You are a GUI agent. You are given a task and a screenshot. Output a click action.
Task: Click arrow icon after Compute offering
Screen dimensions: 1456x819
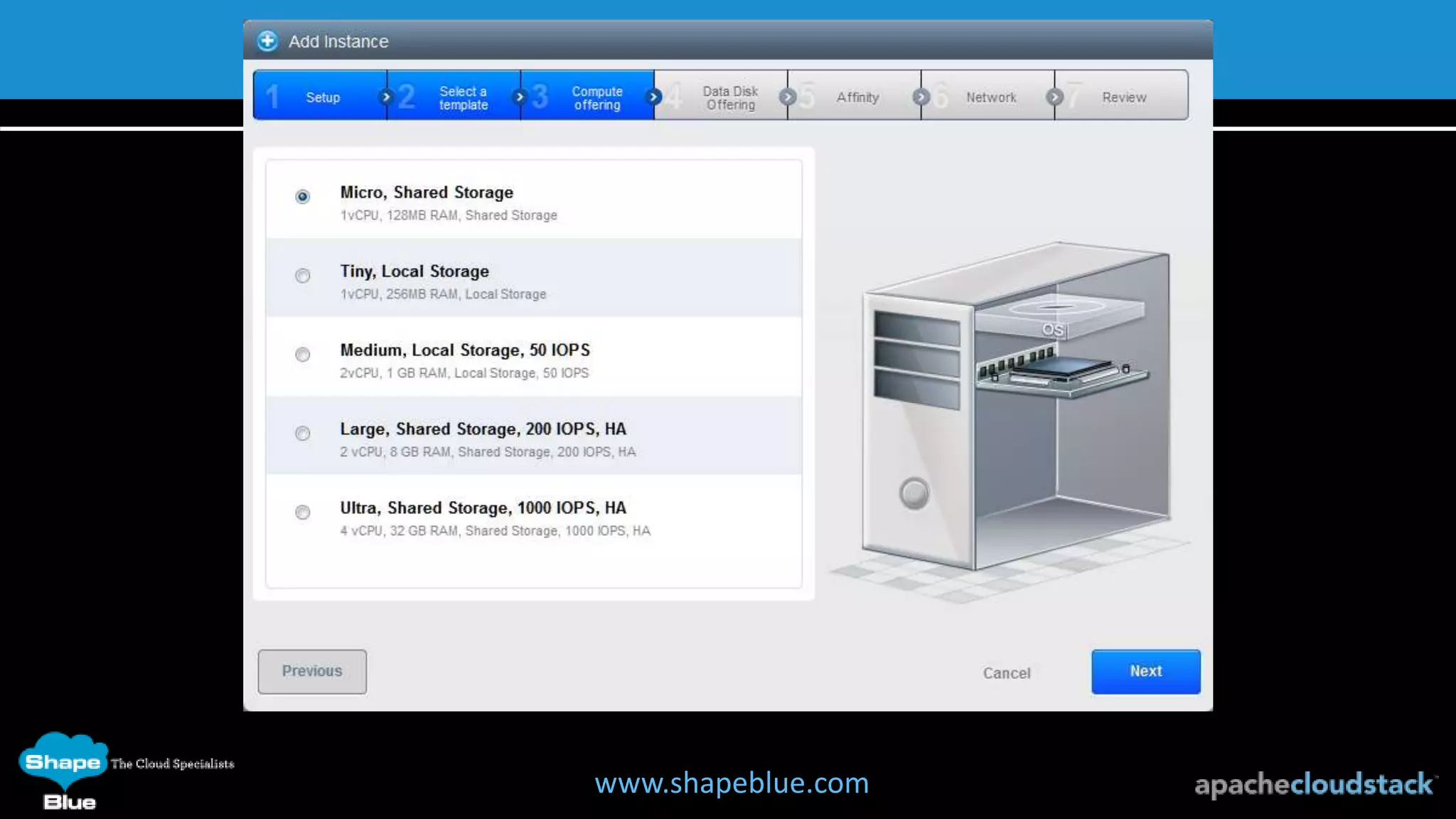coord(653,96)
